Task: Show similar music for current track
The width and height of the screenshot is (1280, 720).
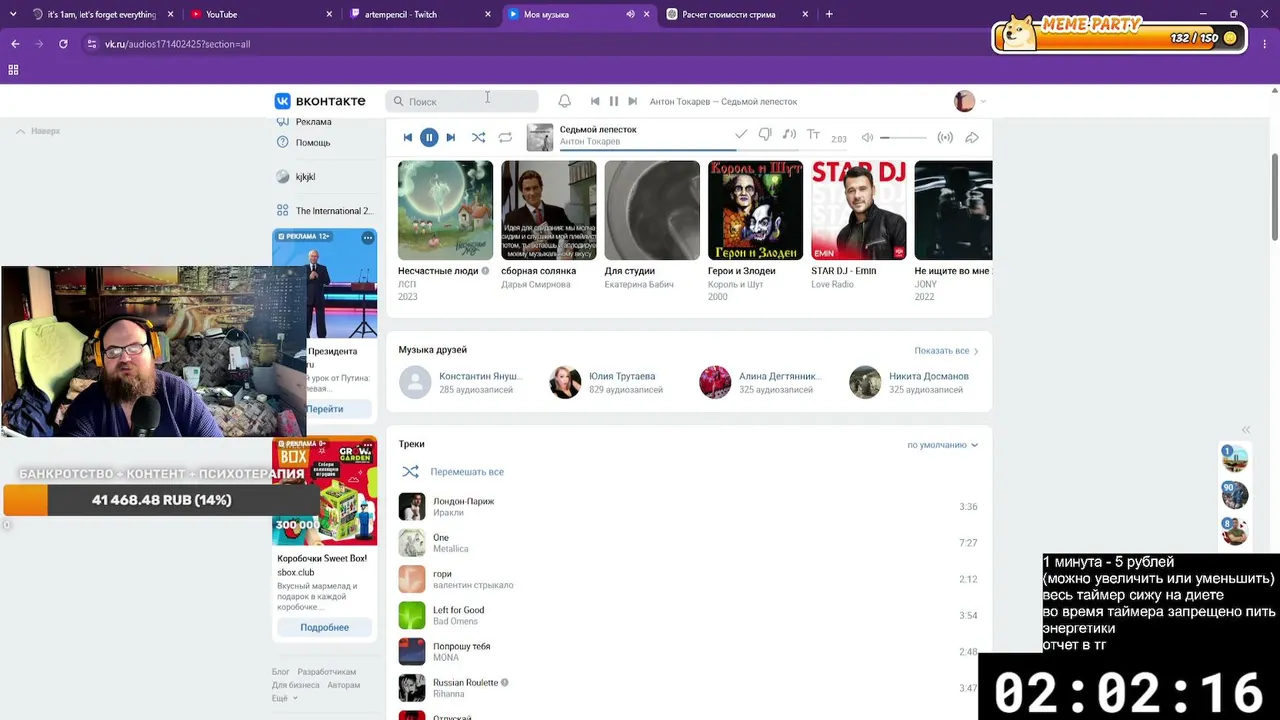Action: click(x=789, y=135)
